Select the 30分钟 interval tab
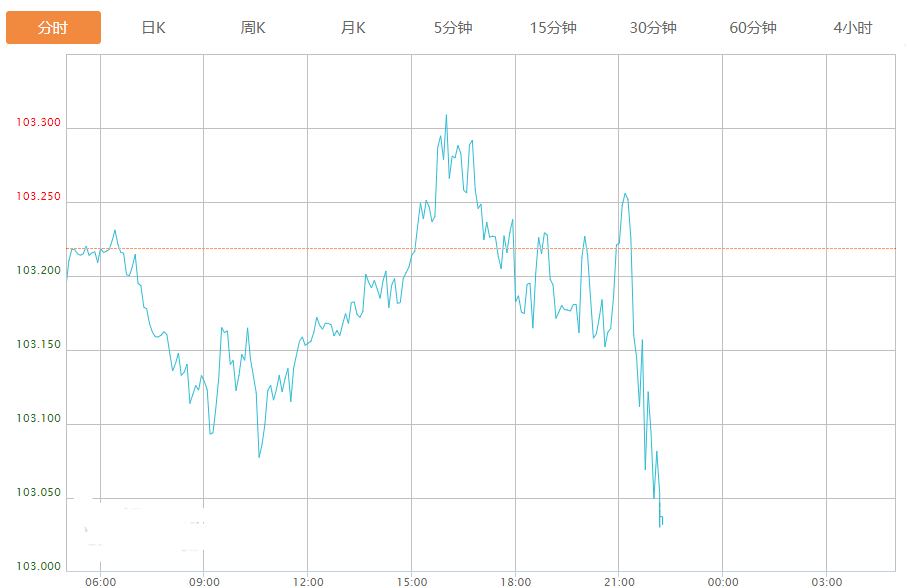907x588 pixels. click(x=653, y=28)
